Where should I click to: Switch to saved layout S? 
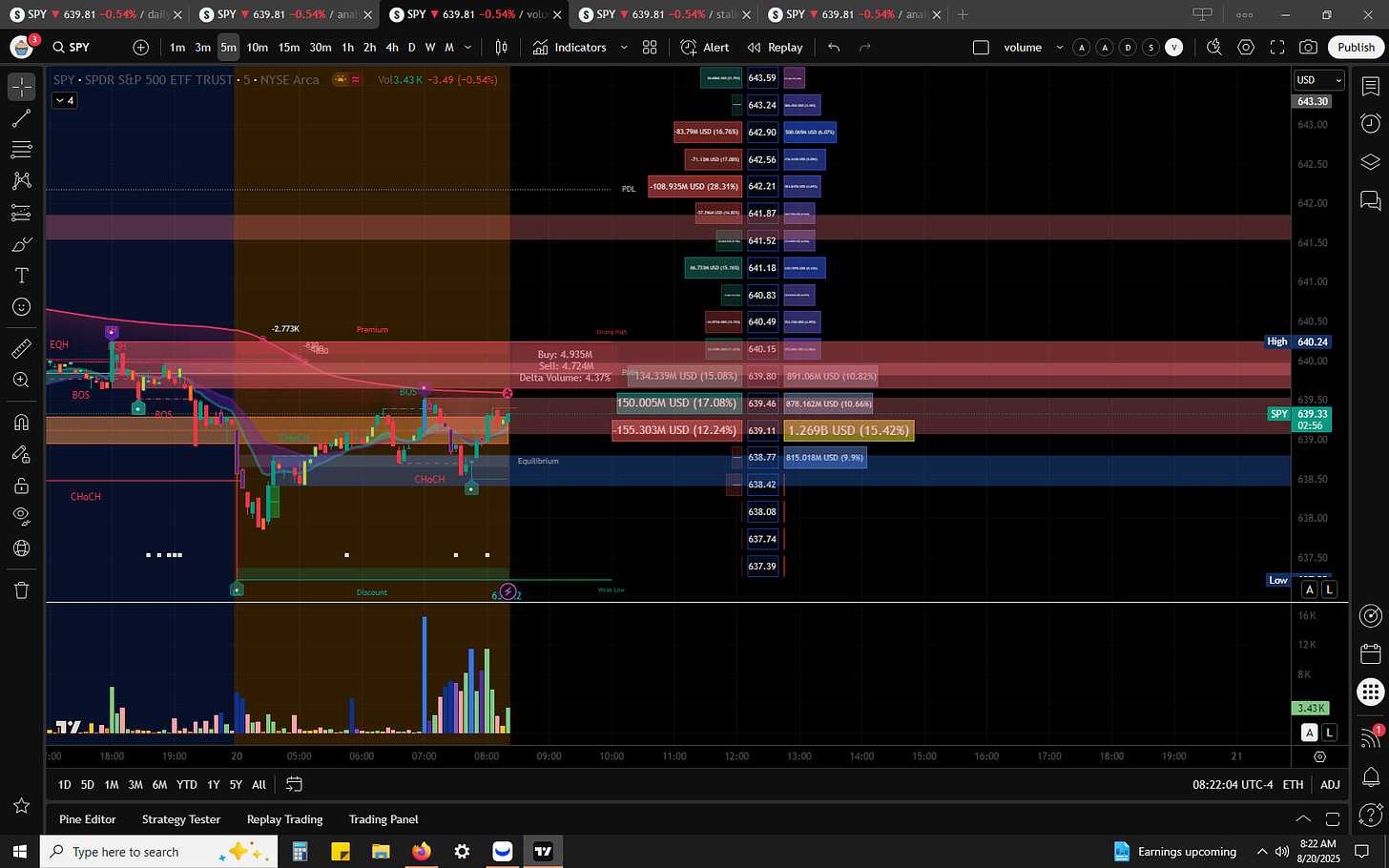pos(1151,47)
